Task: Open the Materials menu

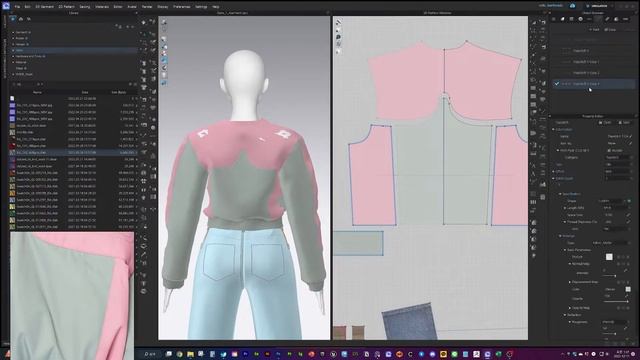Action: [x=102, y=7]
